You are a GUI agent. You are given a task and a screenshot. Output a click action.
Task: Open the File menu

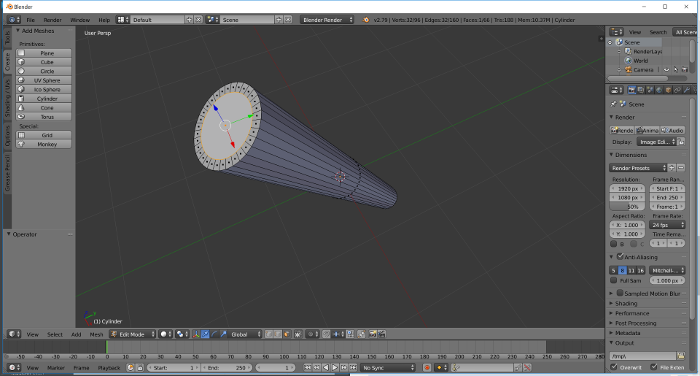30,20
